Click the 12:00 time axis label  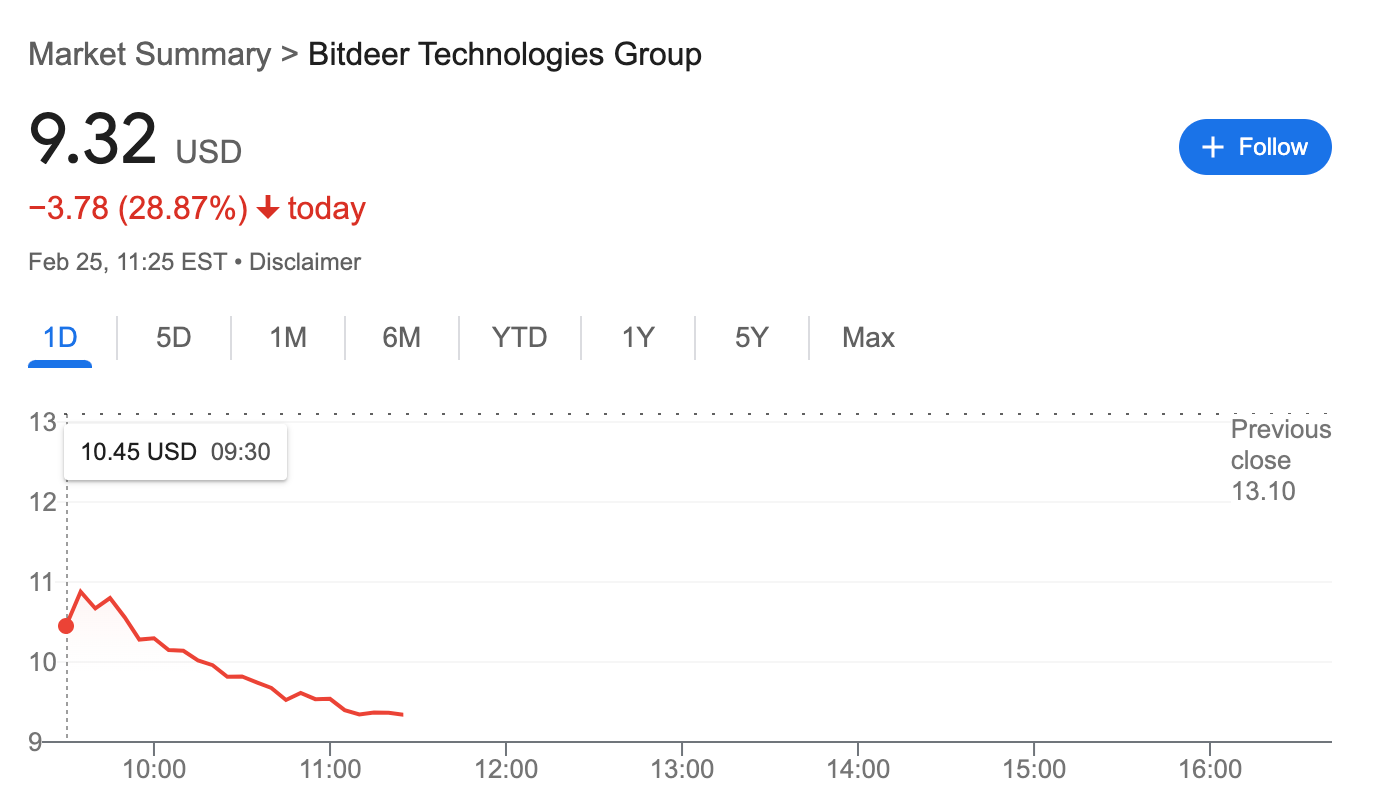click(505, 770)
